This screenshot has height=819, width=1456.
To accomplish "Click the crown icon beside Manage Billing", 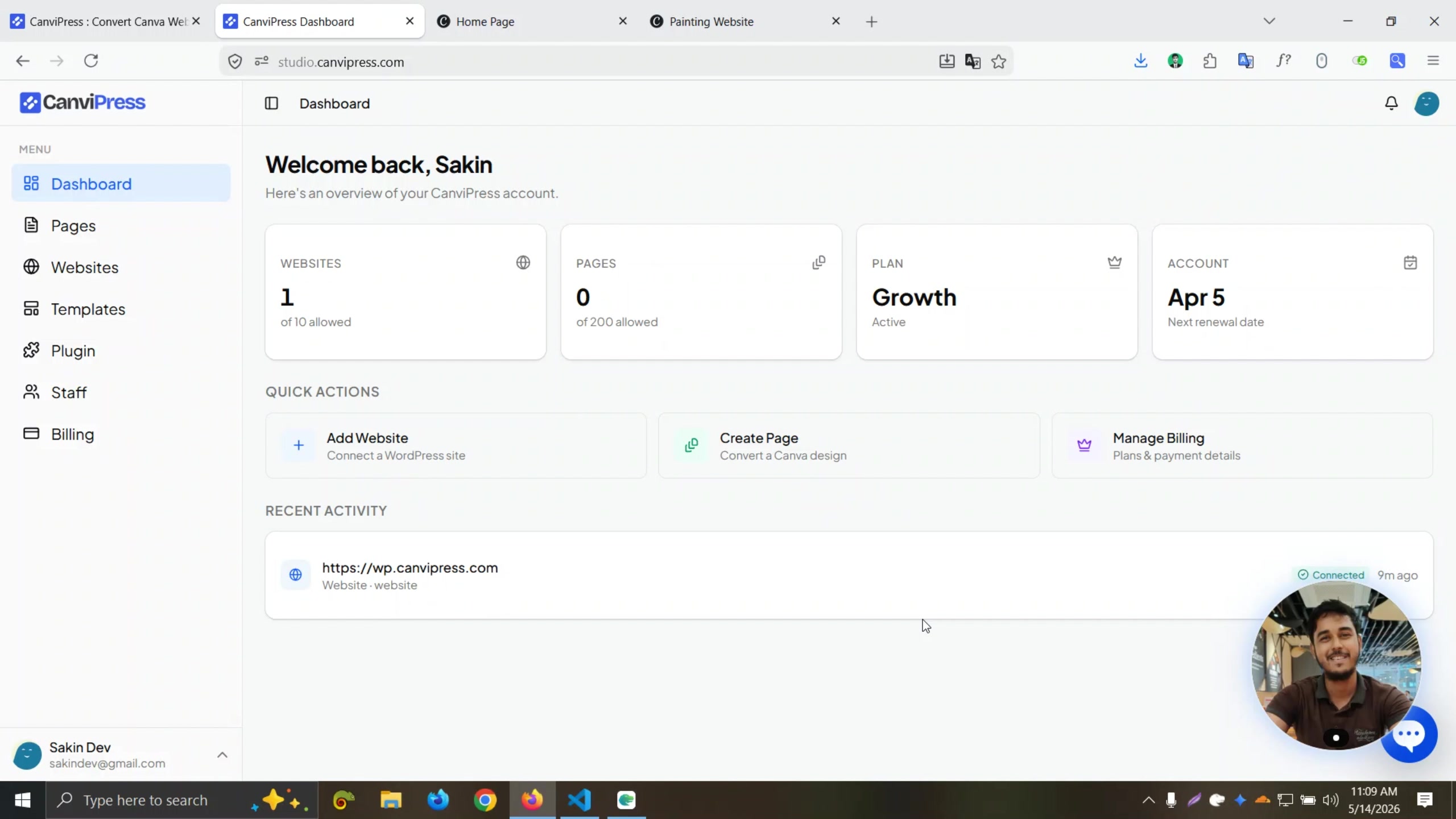I will [x=1085, y=445].
